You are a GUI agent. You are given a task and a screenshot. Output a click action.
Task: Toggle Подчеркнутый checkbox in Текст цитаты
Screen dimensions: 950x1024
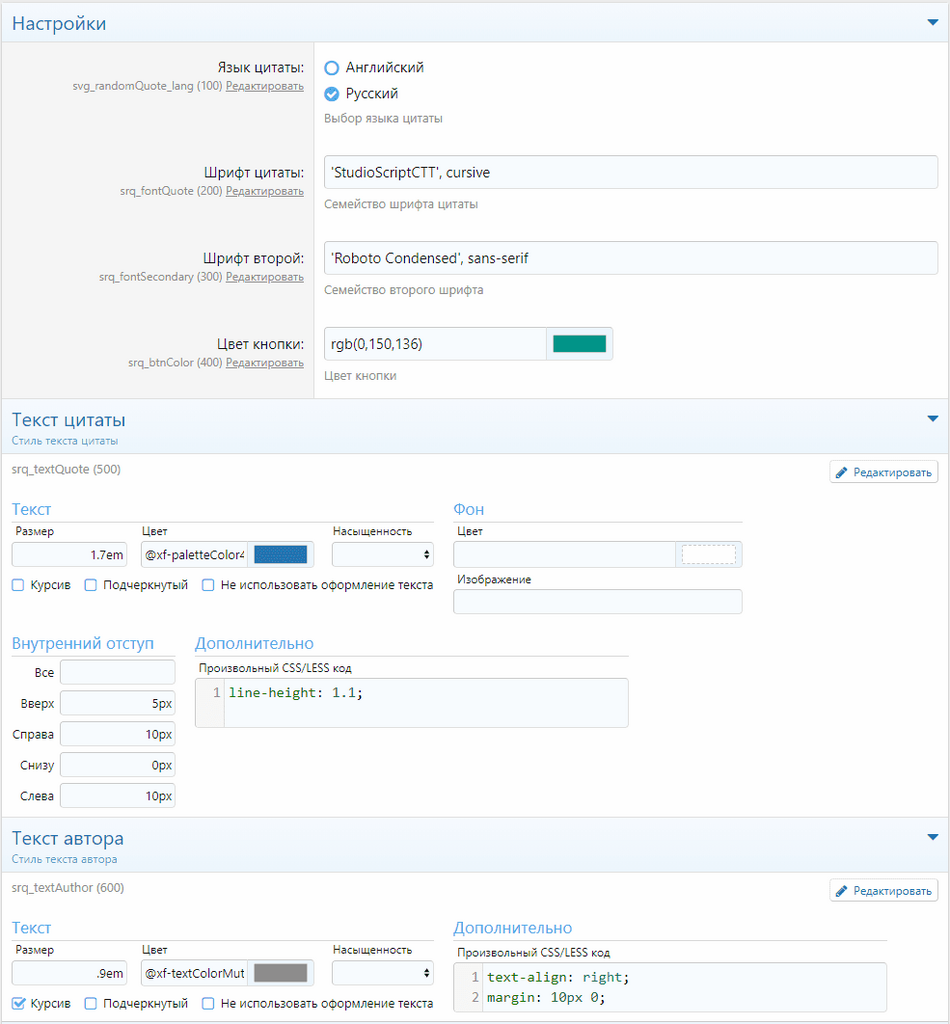[x=91, y=585]
